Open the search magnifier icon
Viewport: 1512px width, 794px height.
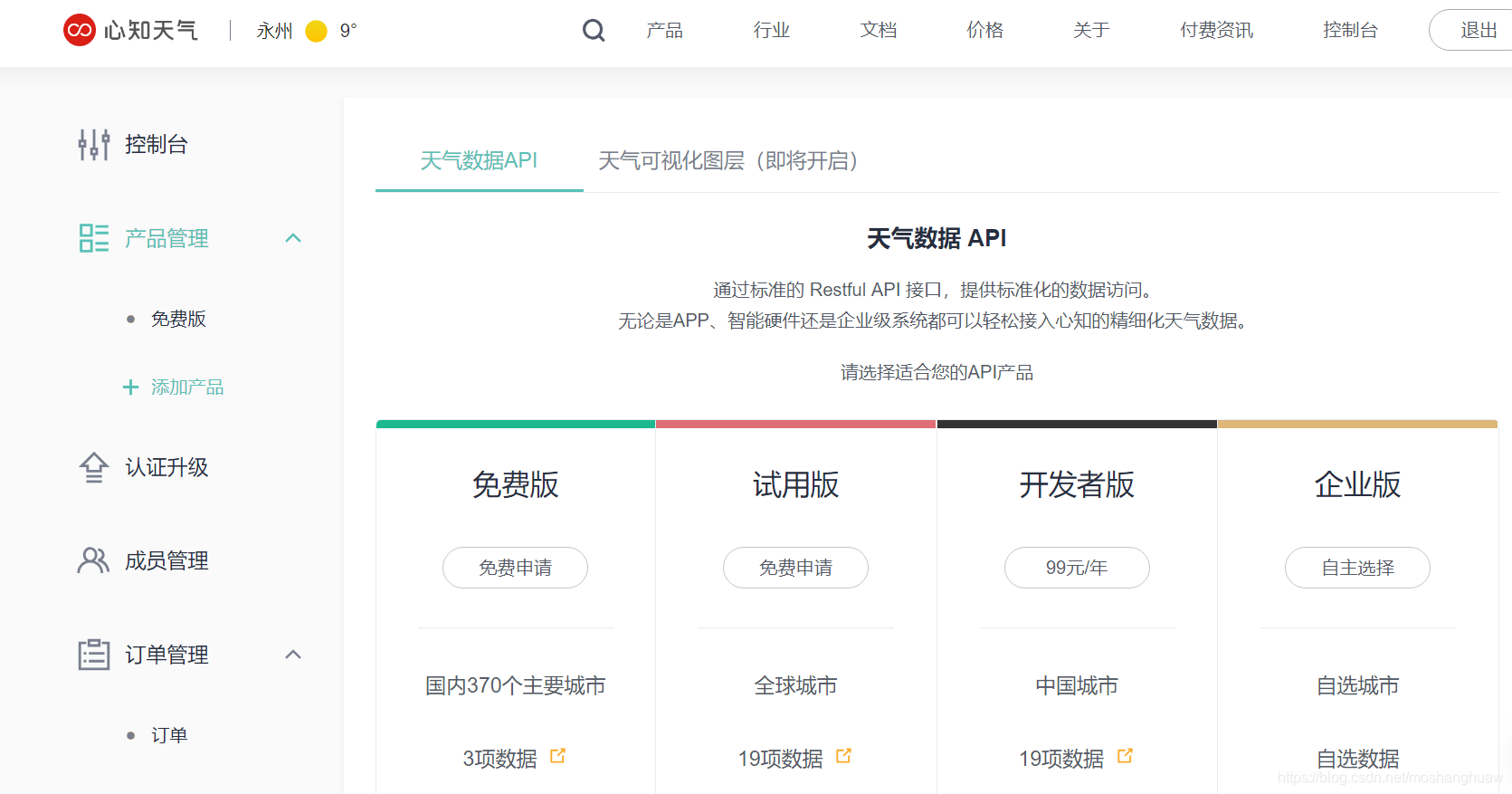[x=594, y=31]
